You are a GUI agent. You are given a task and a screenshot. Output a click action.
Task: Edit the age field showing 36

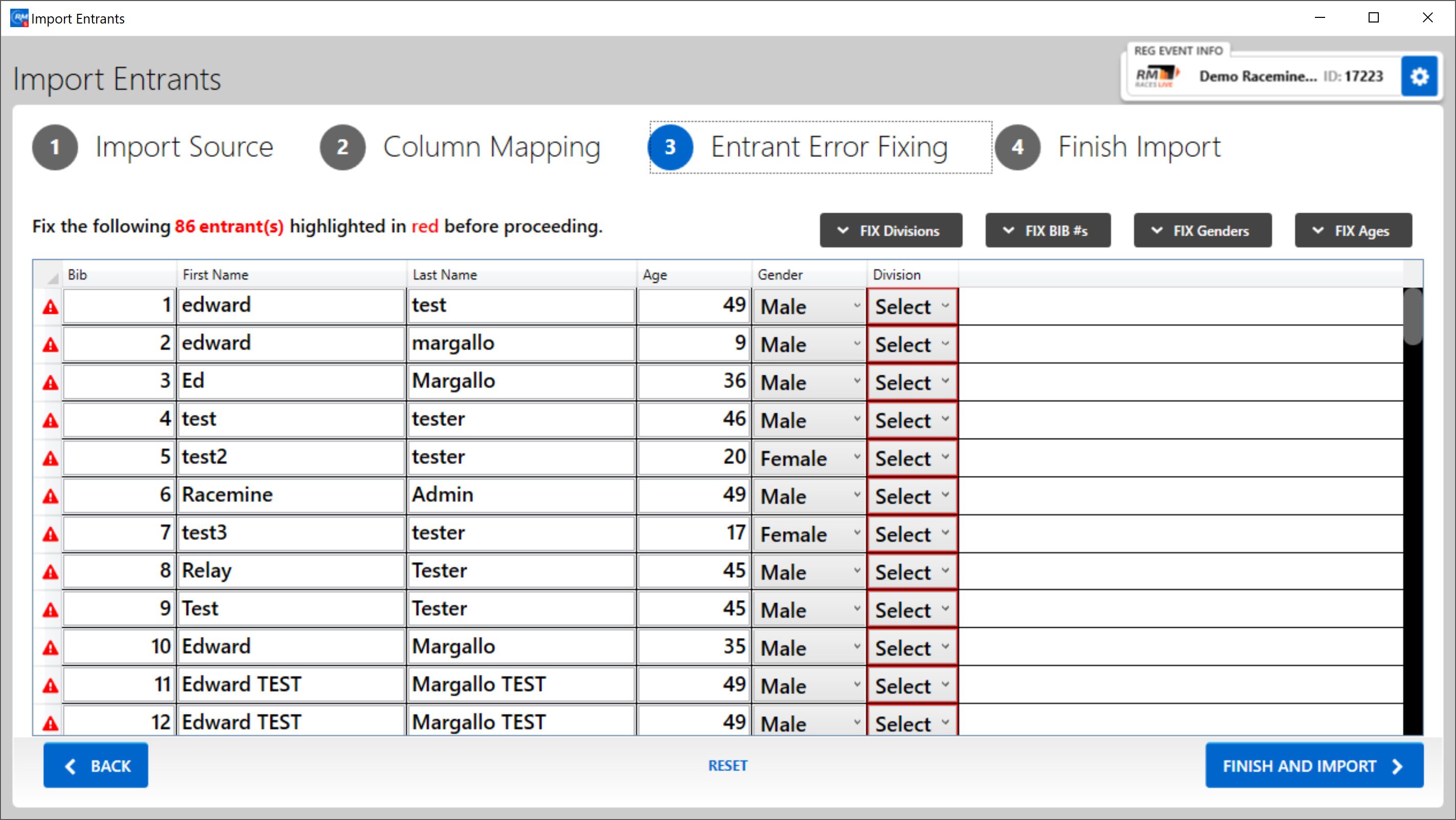695,381
